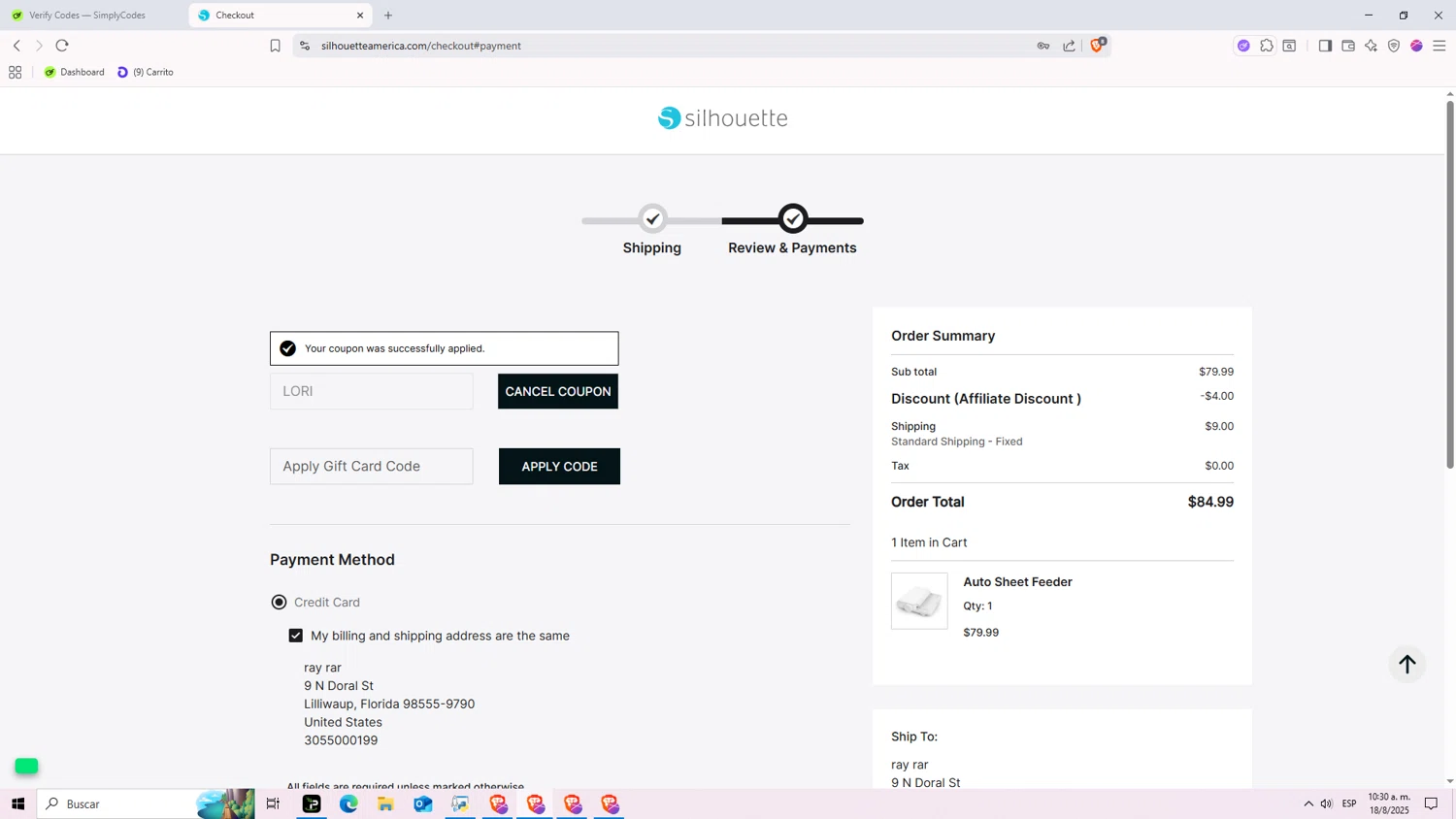This screenshot has width=1456, height=819.
Task: Open the browser profile avatar
Action: point(1416,46)
